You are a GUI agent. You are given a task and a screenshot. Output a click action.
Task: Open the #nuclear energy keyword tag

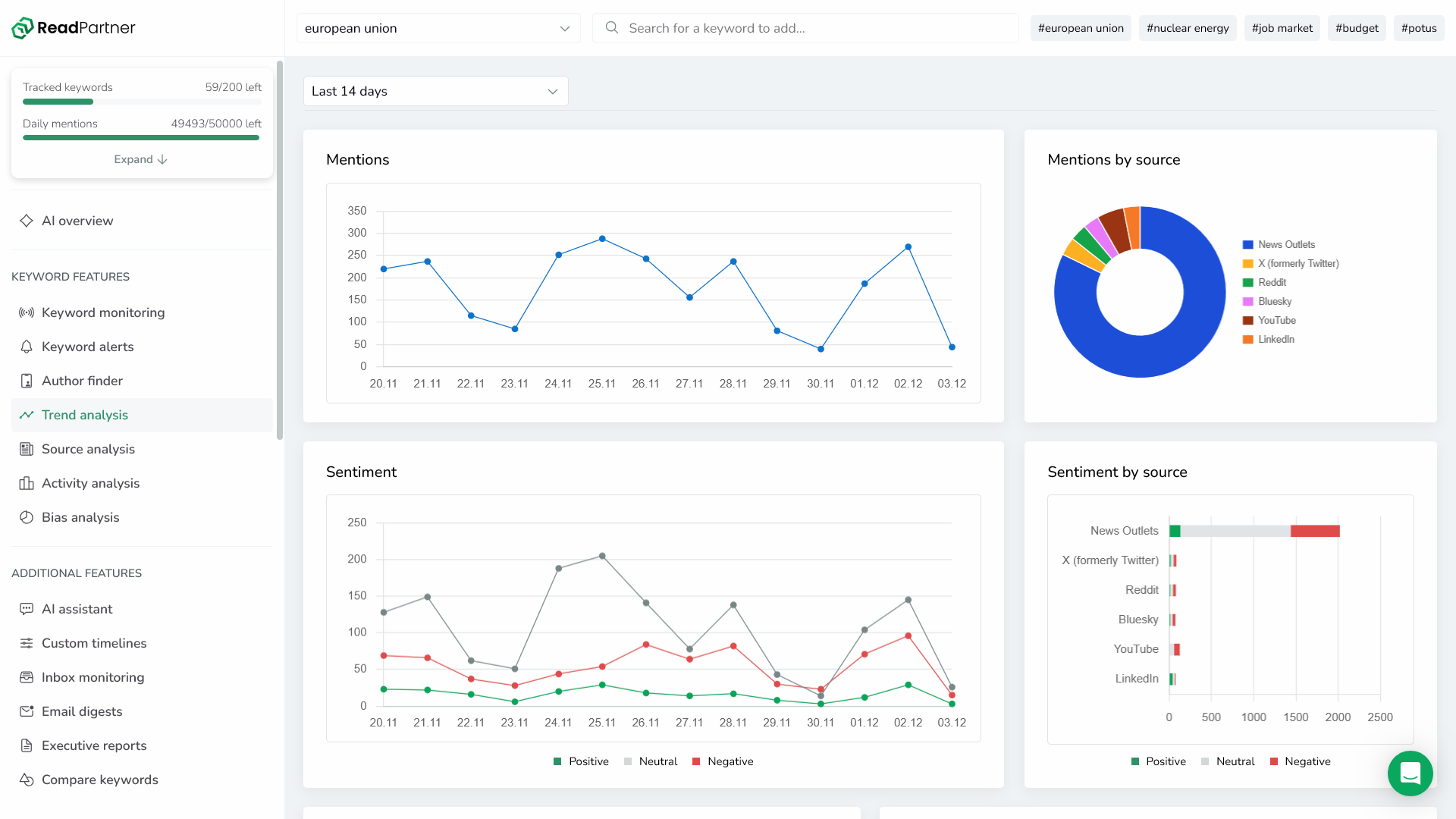(1188, 28)
